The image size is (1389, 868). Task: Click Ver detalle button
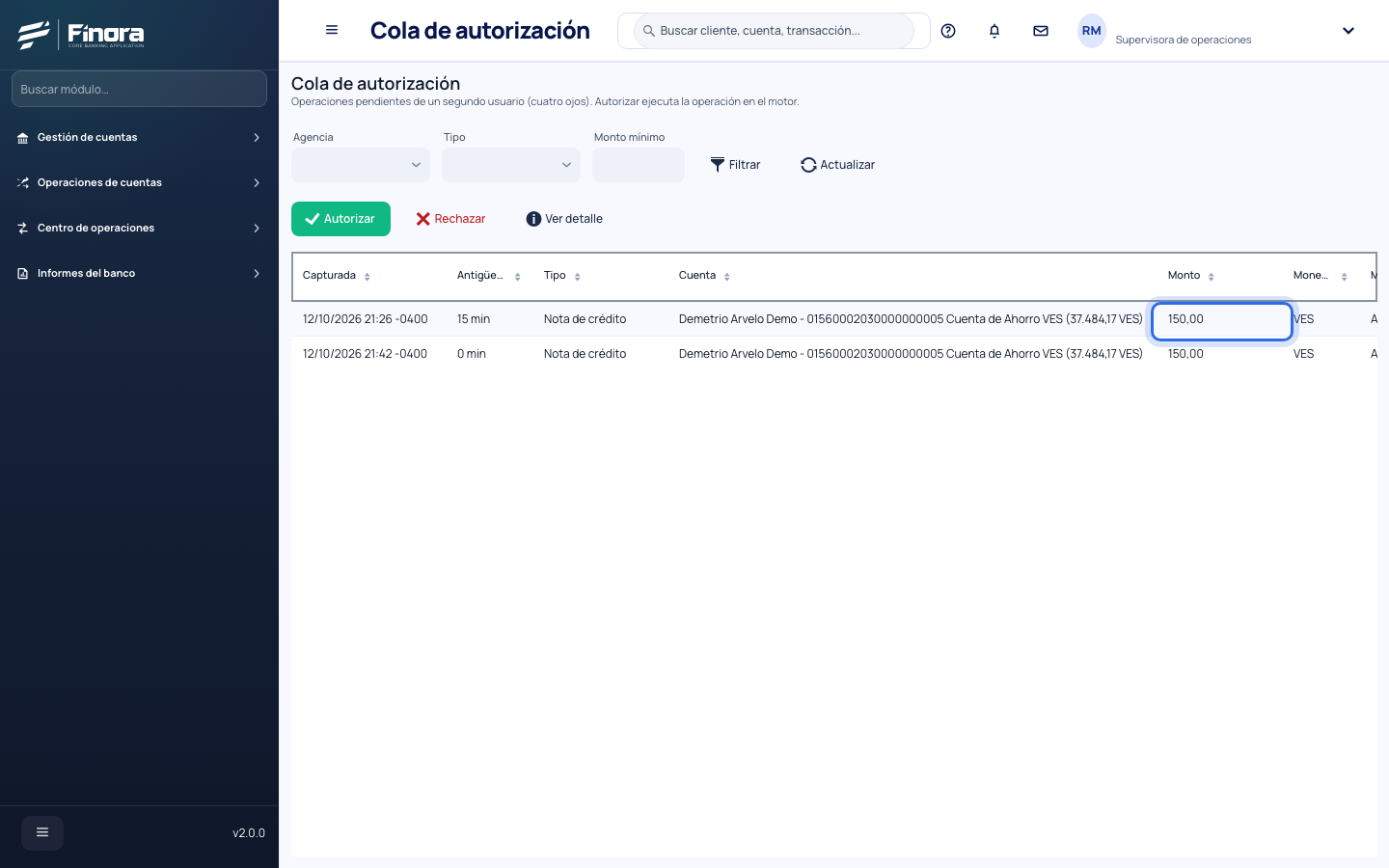(564, 219)
